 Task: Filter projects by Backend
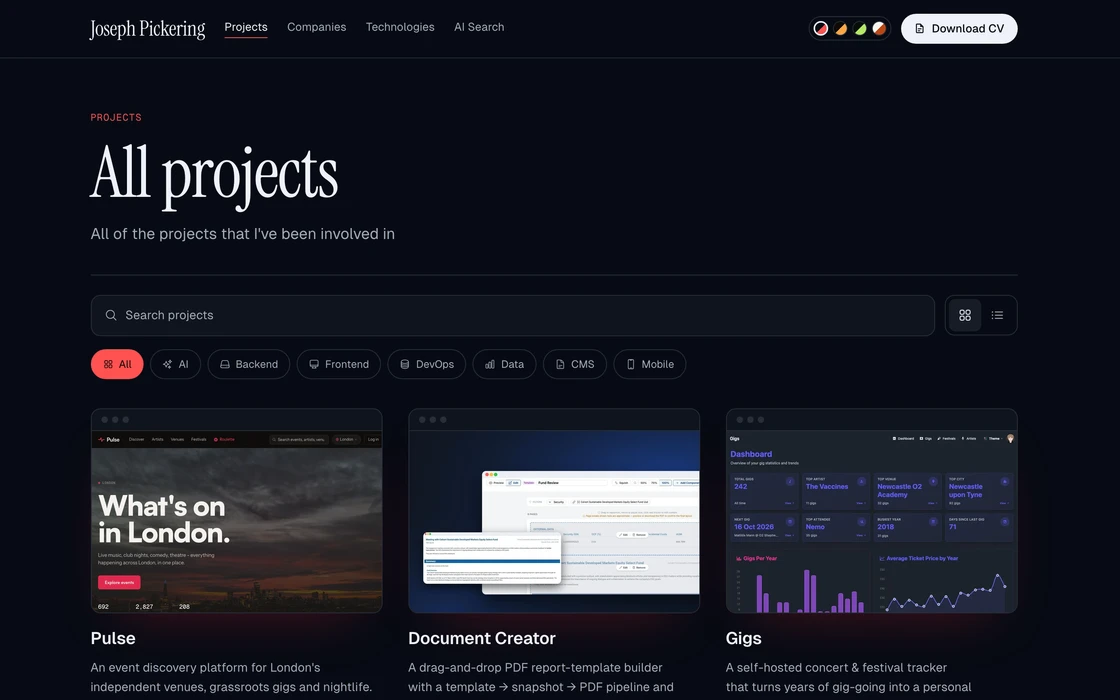pyautogui.click(x=249, y=364)
